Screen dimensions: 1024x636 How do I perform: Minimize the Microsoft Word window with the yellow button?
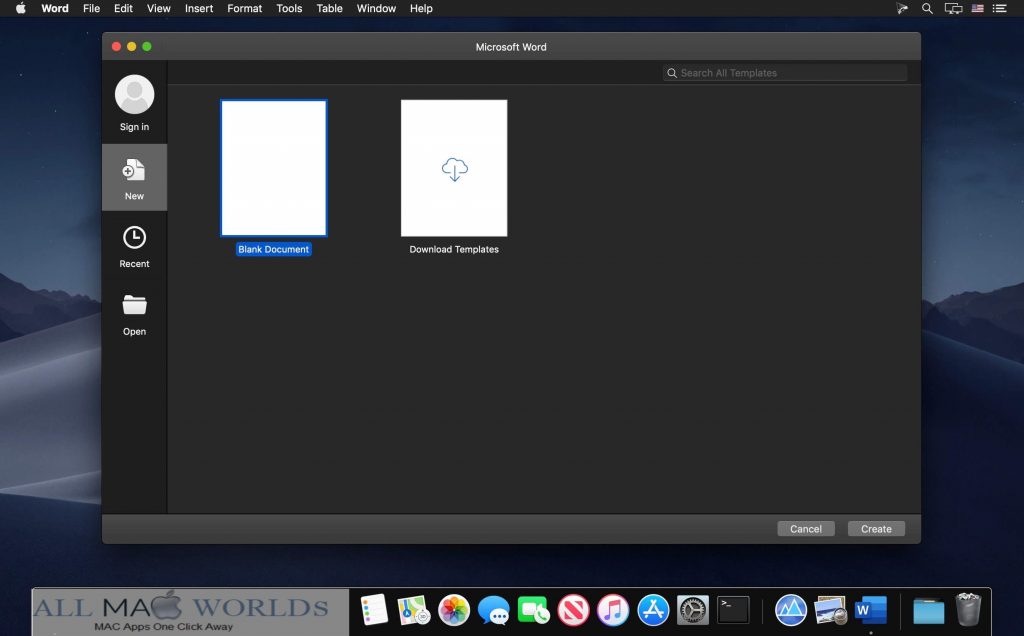[x=131, y=46]
